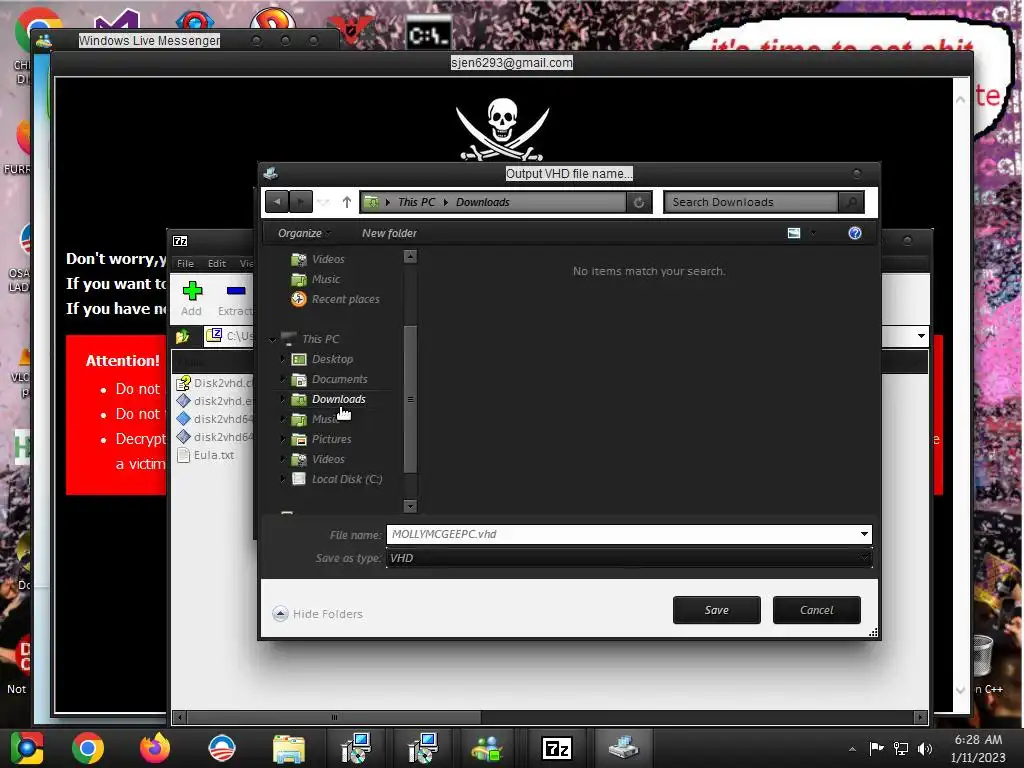Select Recent places in the folder tree
Image resolution: width=1024 pixels, height=768 pixels.
point(336,299)
